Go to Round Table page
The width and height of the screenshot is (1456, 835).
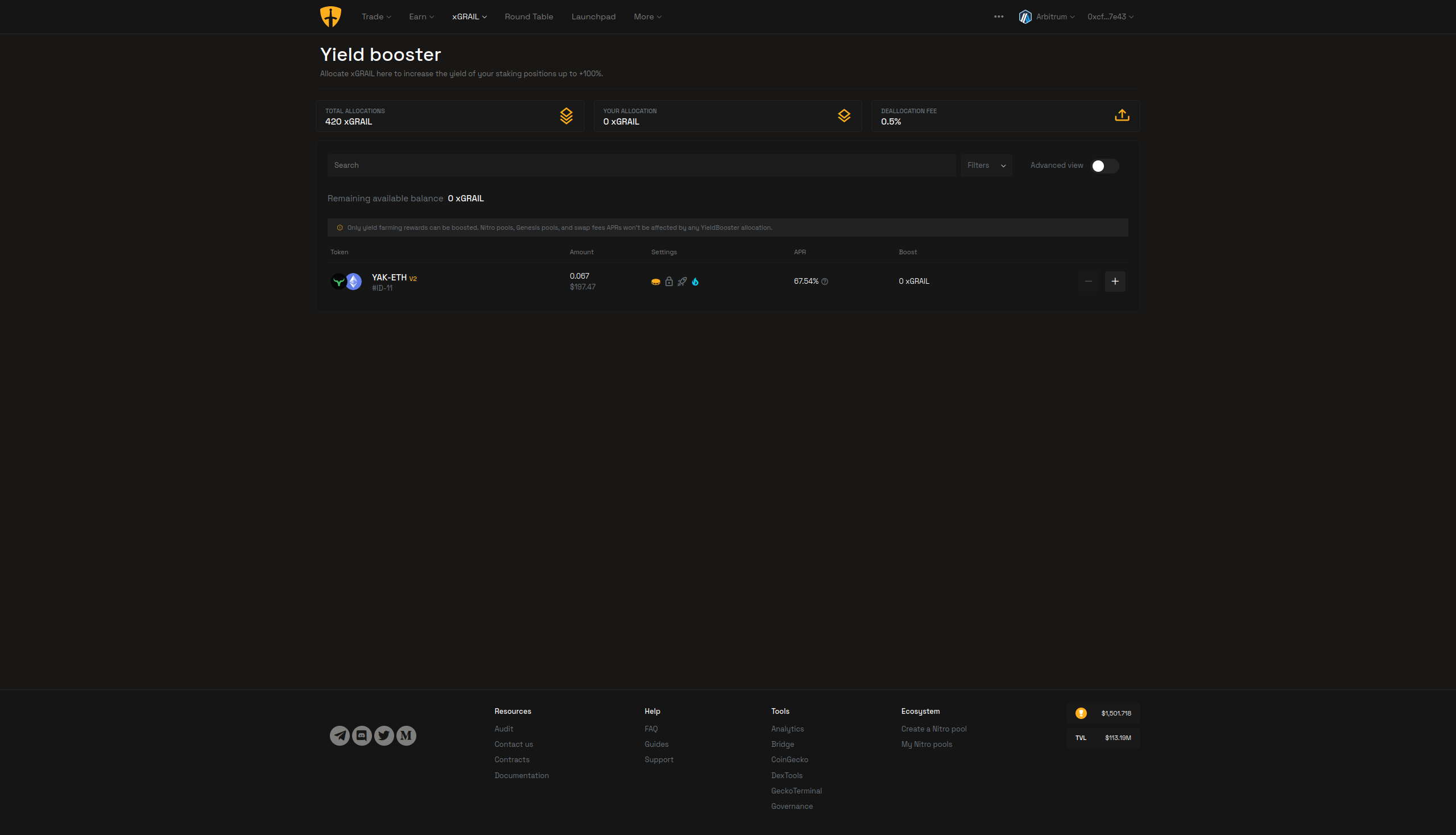click(529, 16)
